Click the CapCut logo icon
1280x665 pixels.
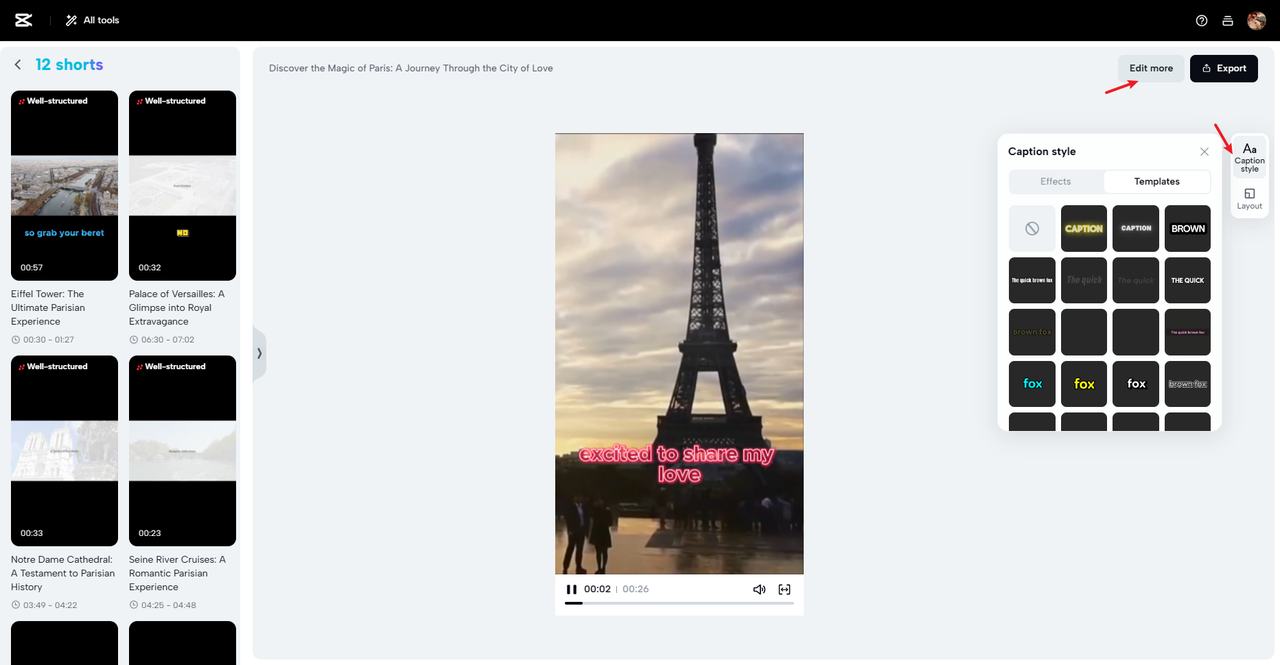24,20
